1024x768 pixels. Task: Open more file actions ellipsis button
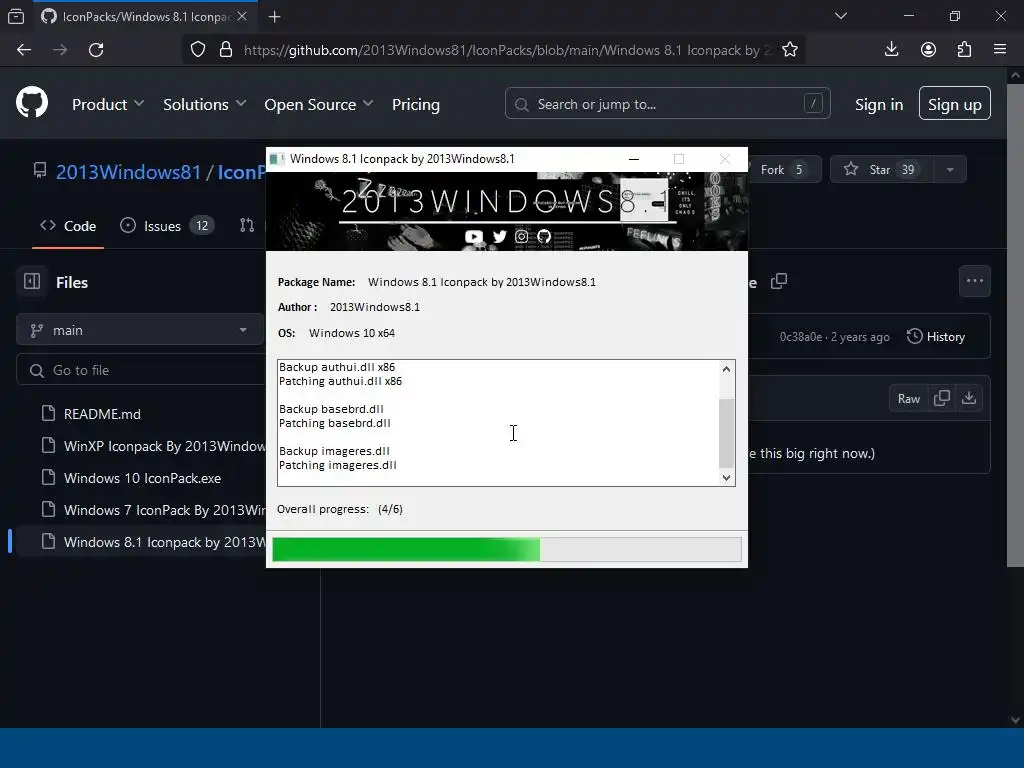tap(974, 281)
